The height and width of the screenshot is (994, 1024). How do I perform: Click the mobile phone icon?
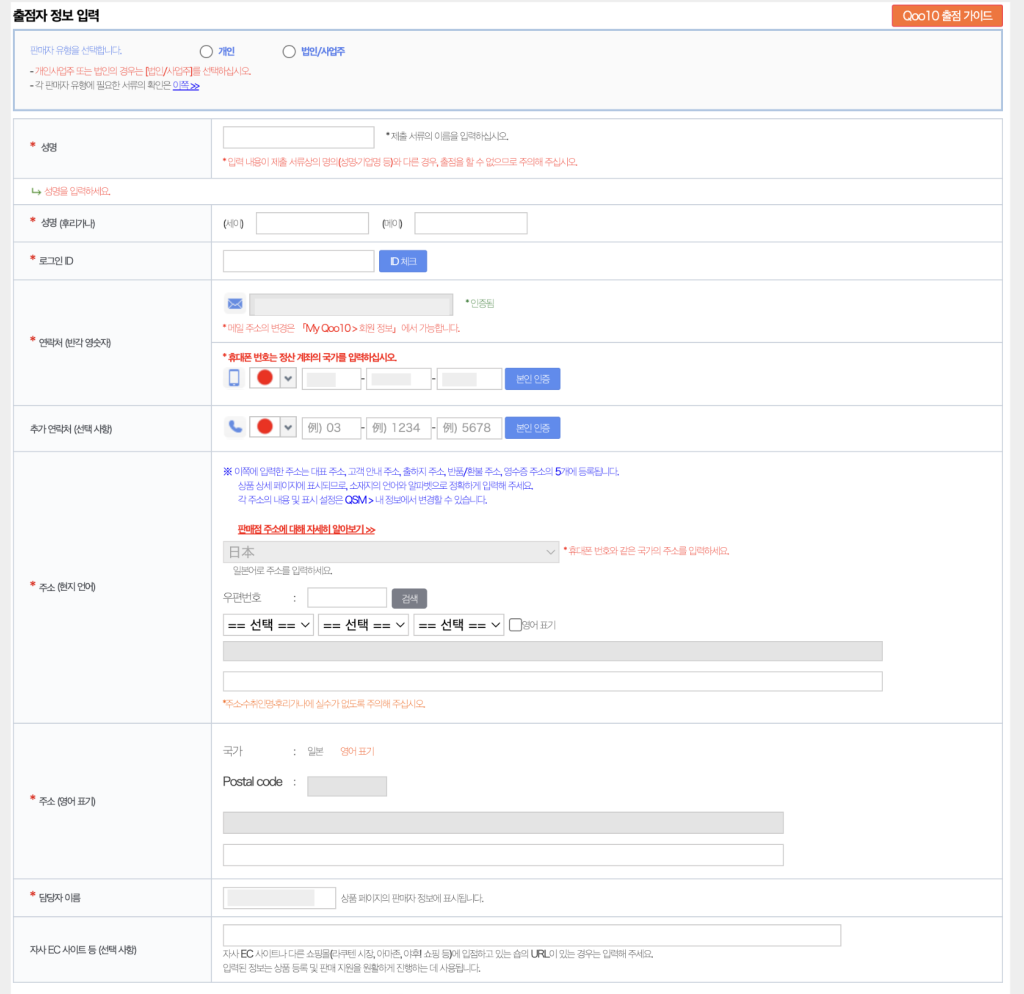[x=235, y=378]
